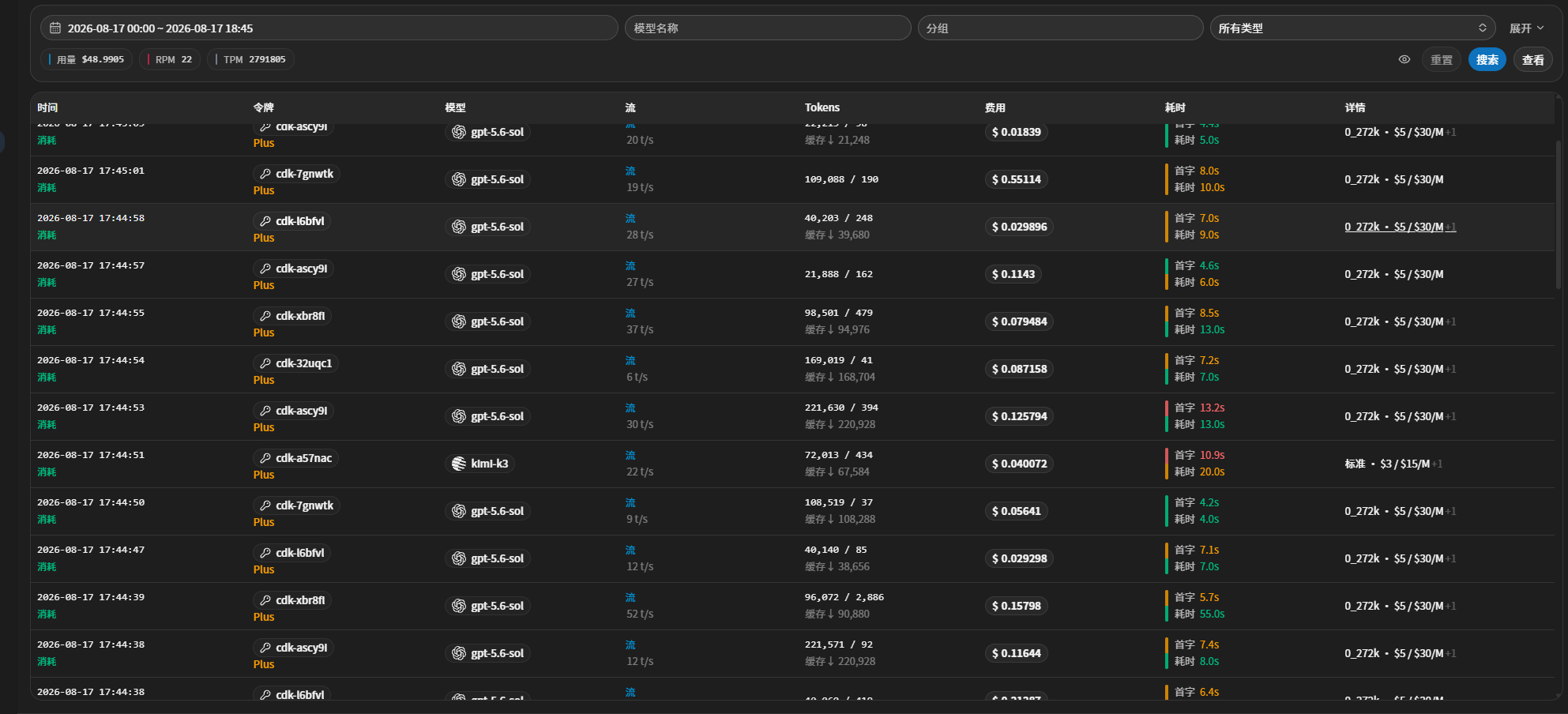Image resolution: width=1568 pixels, height=714 pixels.
Task: Click OpenAI logo of gpt-5.6-sol row 17:44:38, cost $0.11644
Action: pyautogui.click(x=459, y=653)
